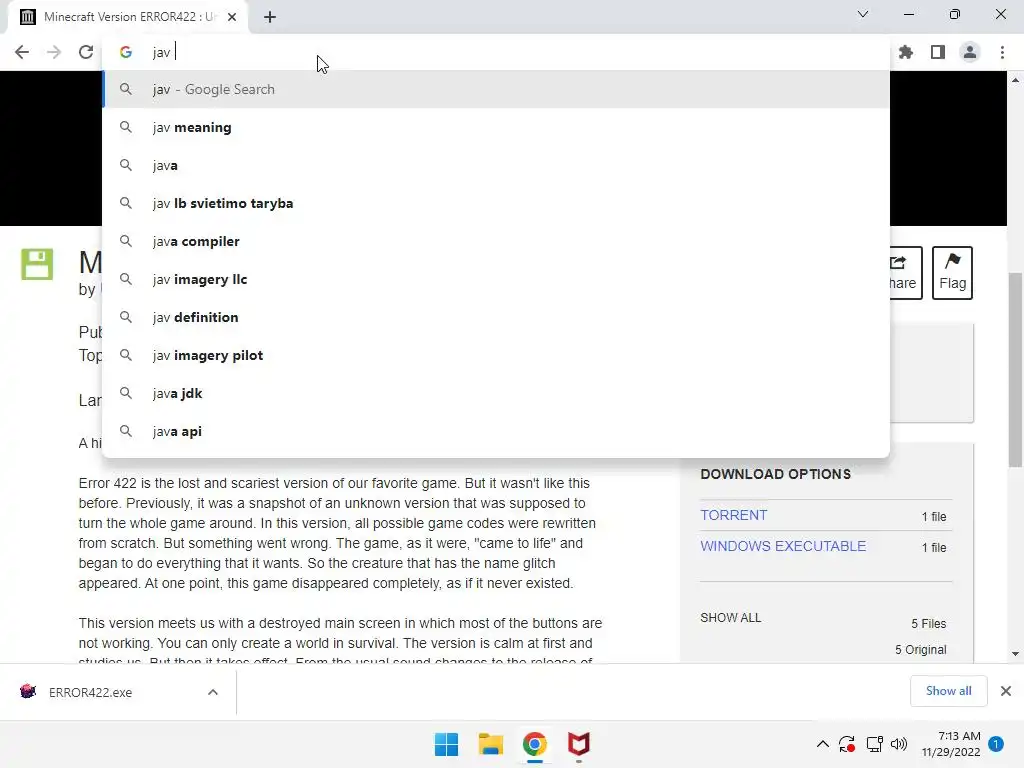The image size is (1024, 768).
Task: Select the 'jav lb svietimo taryba' suggestion
Action: 496,203
